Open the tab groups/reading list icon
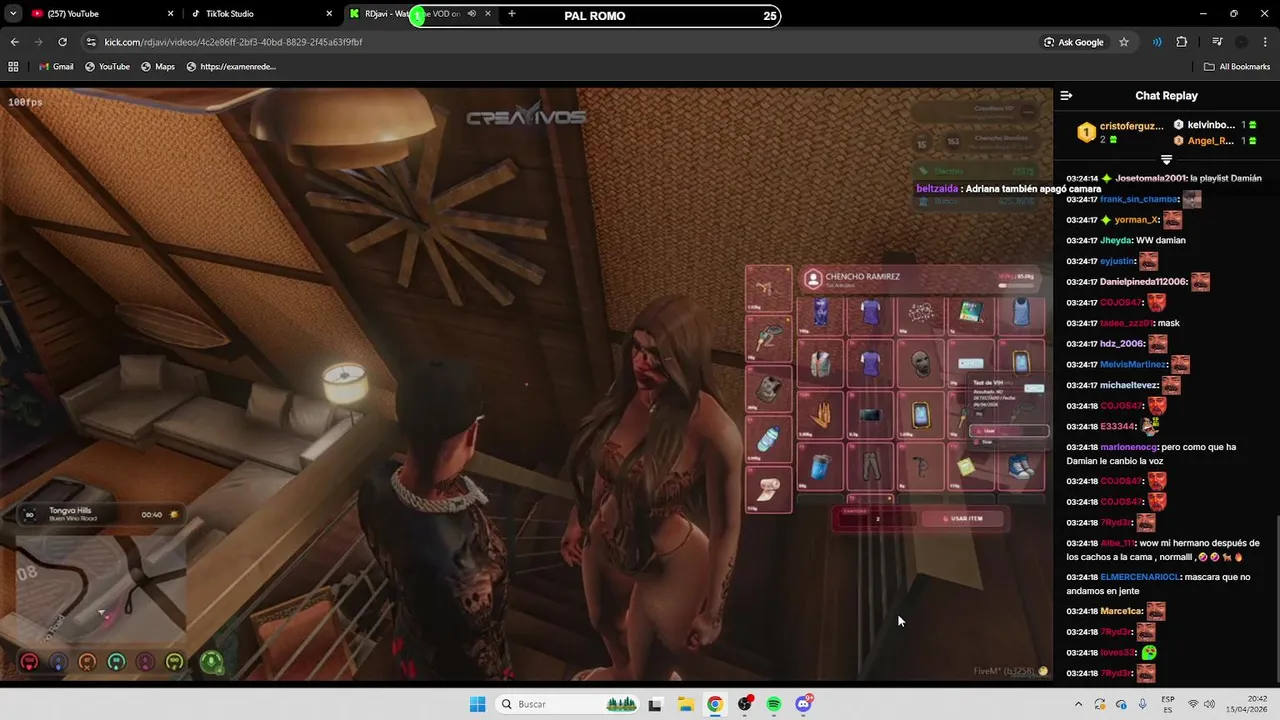The image size is (1280, 720). tap(1217, 42)
